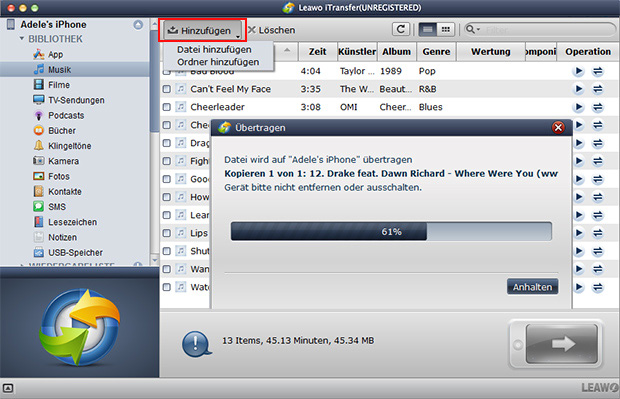Choose Datei hinzufügen from the menu
This screenshot has height=399, width=620.
click(x=214, y=49)
